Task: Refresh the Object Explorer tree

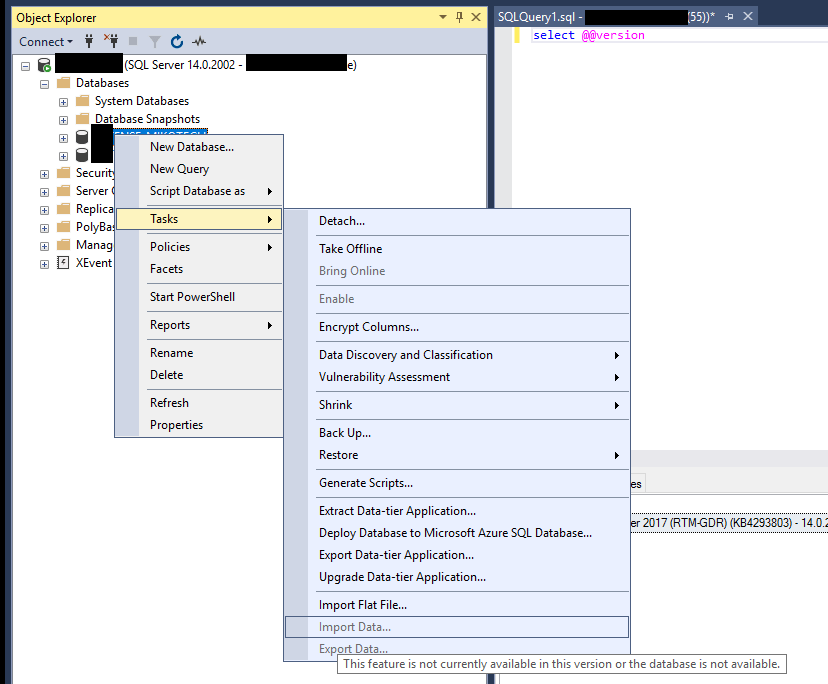Action: [177, 41]
